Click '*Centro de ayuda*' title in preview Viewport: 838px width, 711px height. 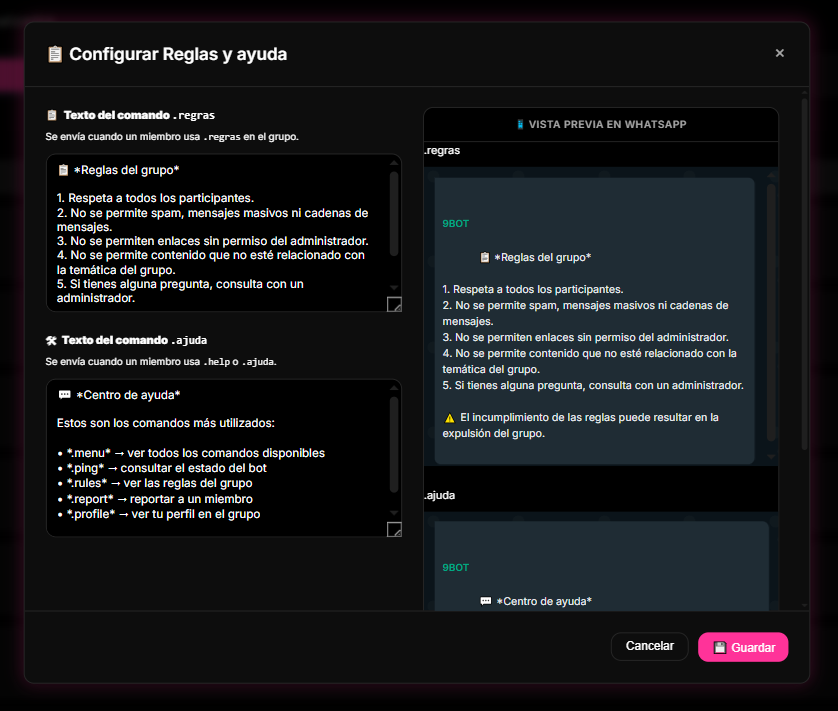544,601
